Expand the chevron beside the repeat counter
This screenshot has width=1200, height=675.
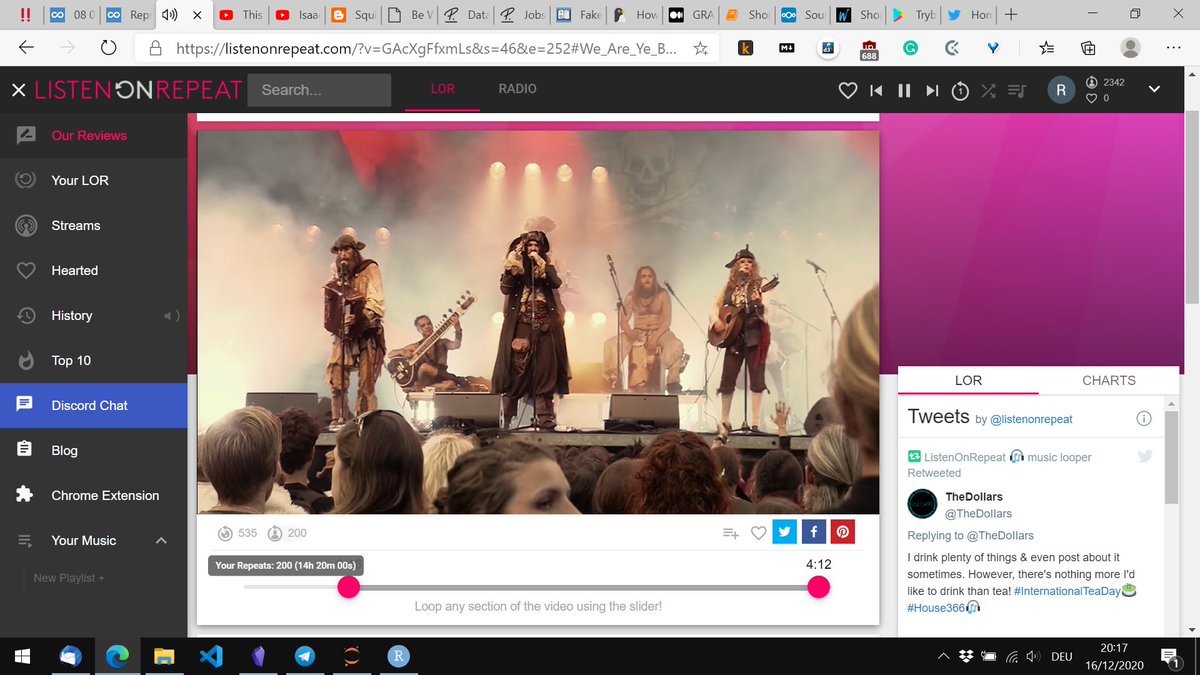tap(1154, 89)
